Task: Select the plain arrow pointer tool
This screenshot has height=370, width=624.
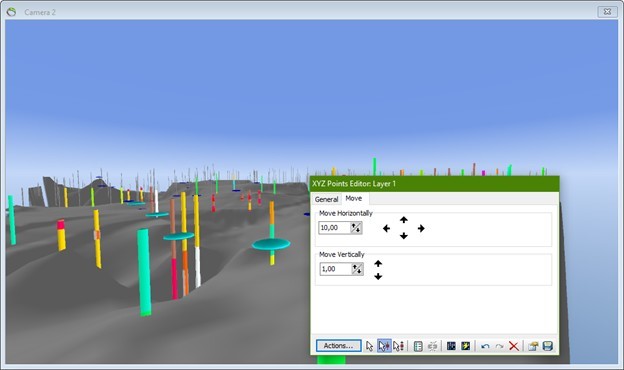Action: coord(369,346)
